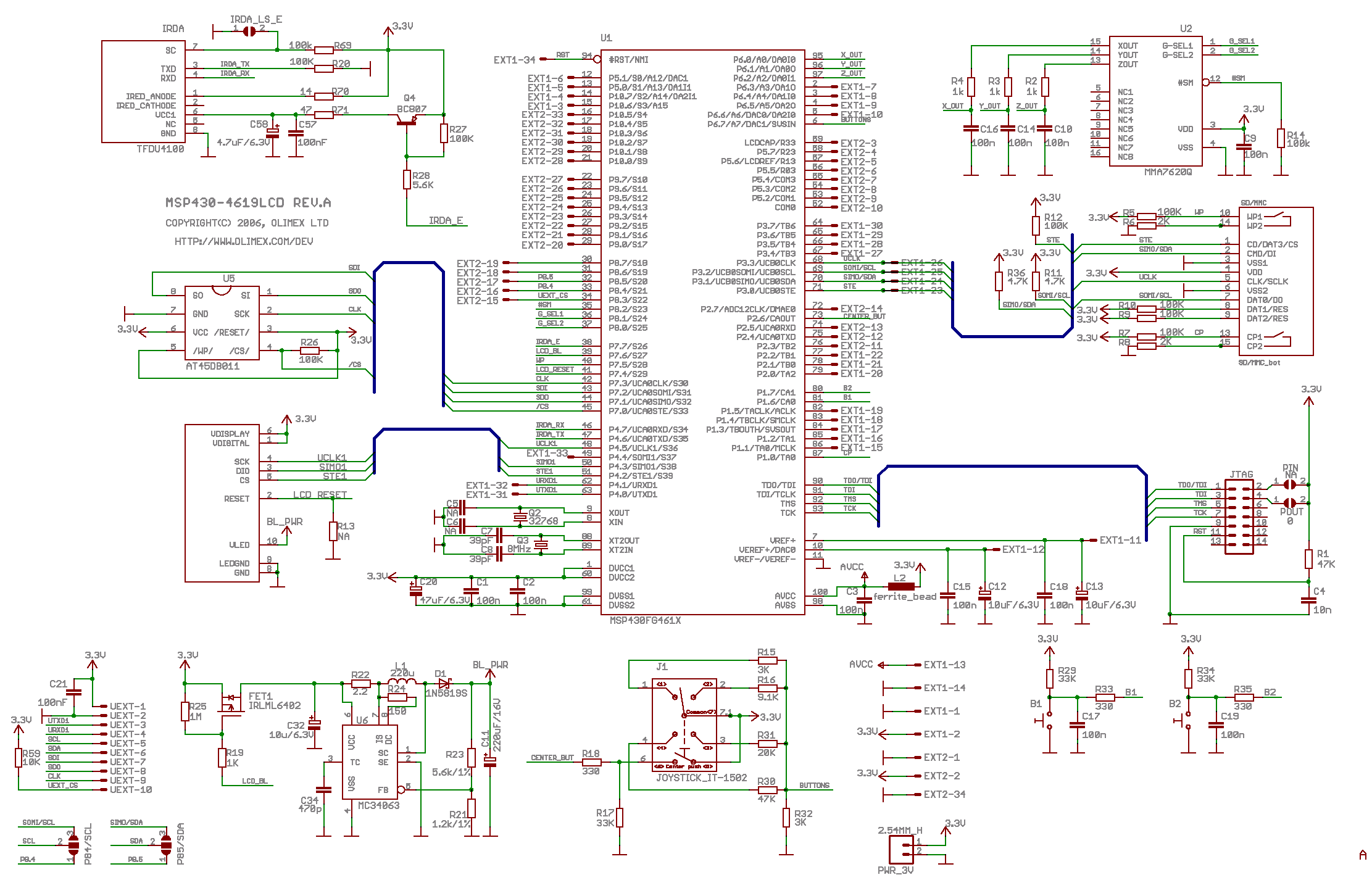Select the BUTTONS net label near R30
This screenshot has height=880, width=1372.
pos(815,786)
